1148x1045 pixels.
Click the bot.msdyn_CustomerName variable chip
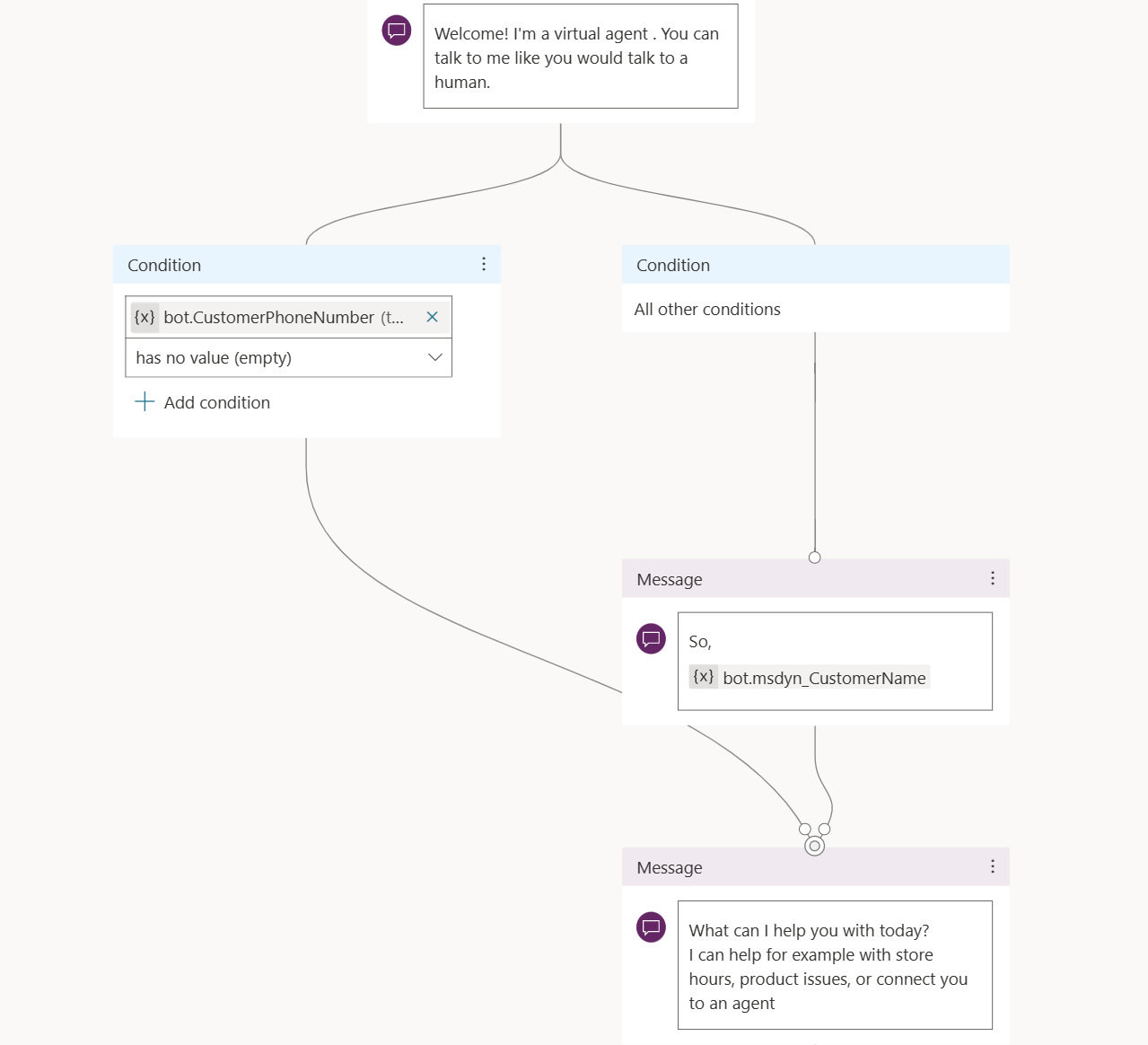click(810, 678)
